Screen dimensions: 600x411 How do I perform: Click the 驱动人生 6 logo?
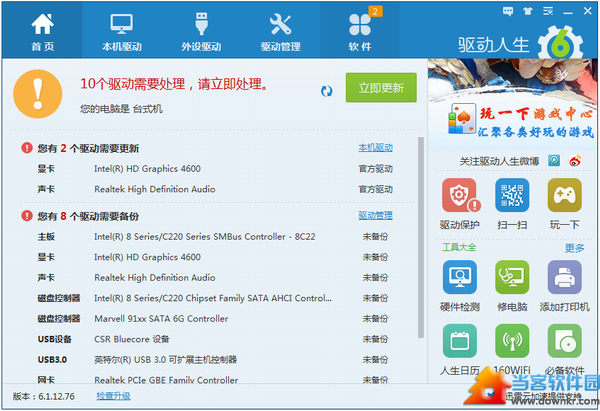coord(520,44)
